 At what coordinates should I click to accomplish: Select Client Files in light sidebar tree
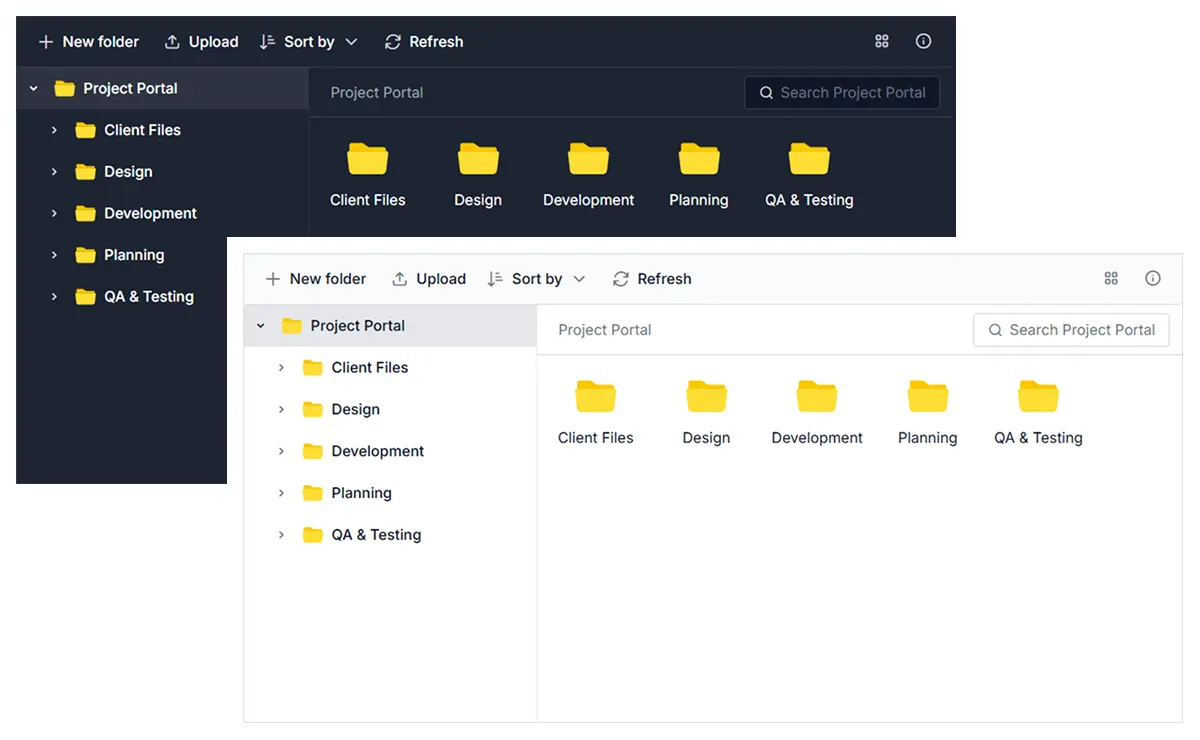355,368
